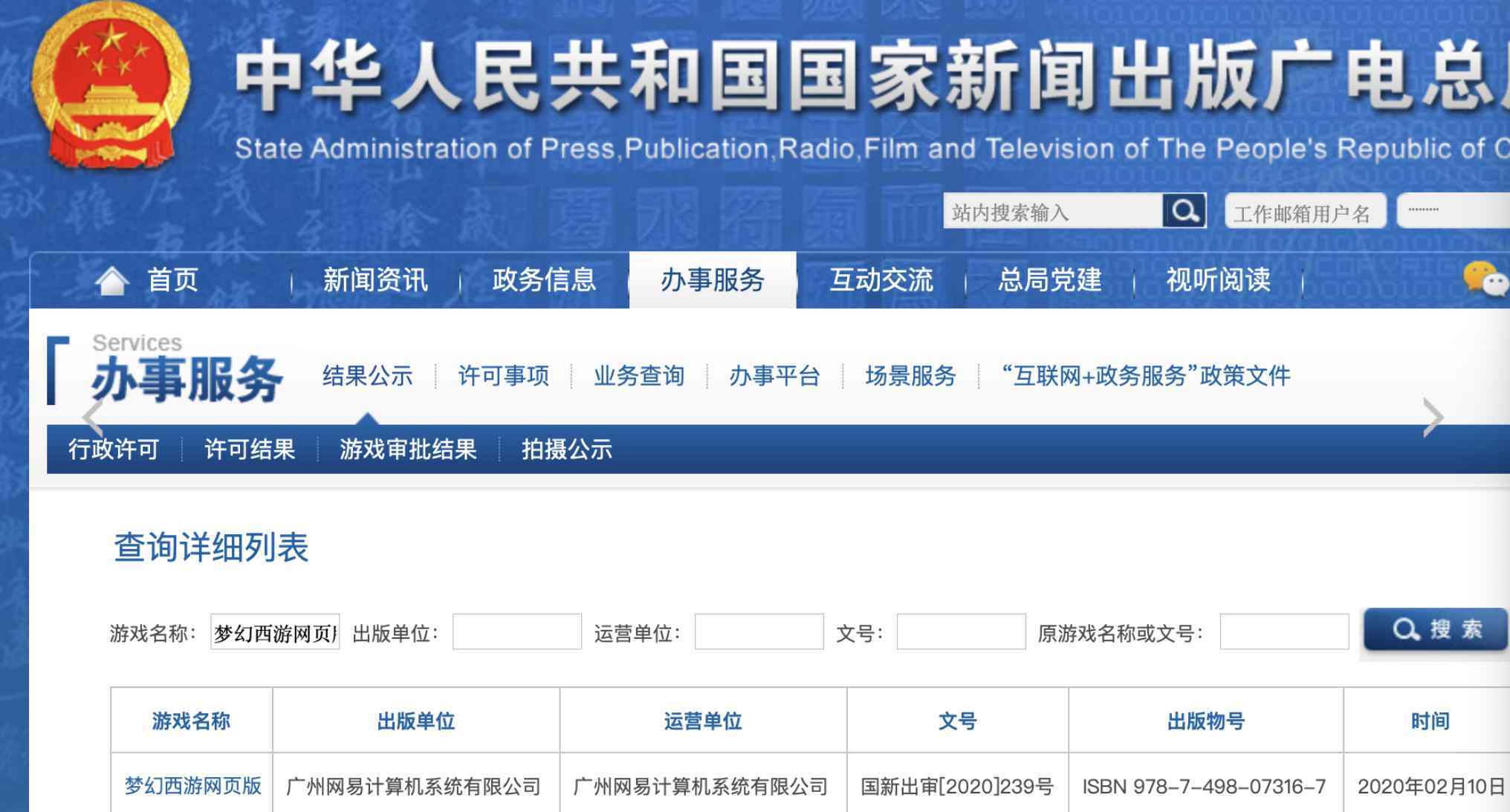This screenshot has width=1510, height=812.
Task: Click the 出版物号 column header
Action: pyautogui.click(x=1206, y=721)
